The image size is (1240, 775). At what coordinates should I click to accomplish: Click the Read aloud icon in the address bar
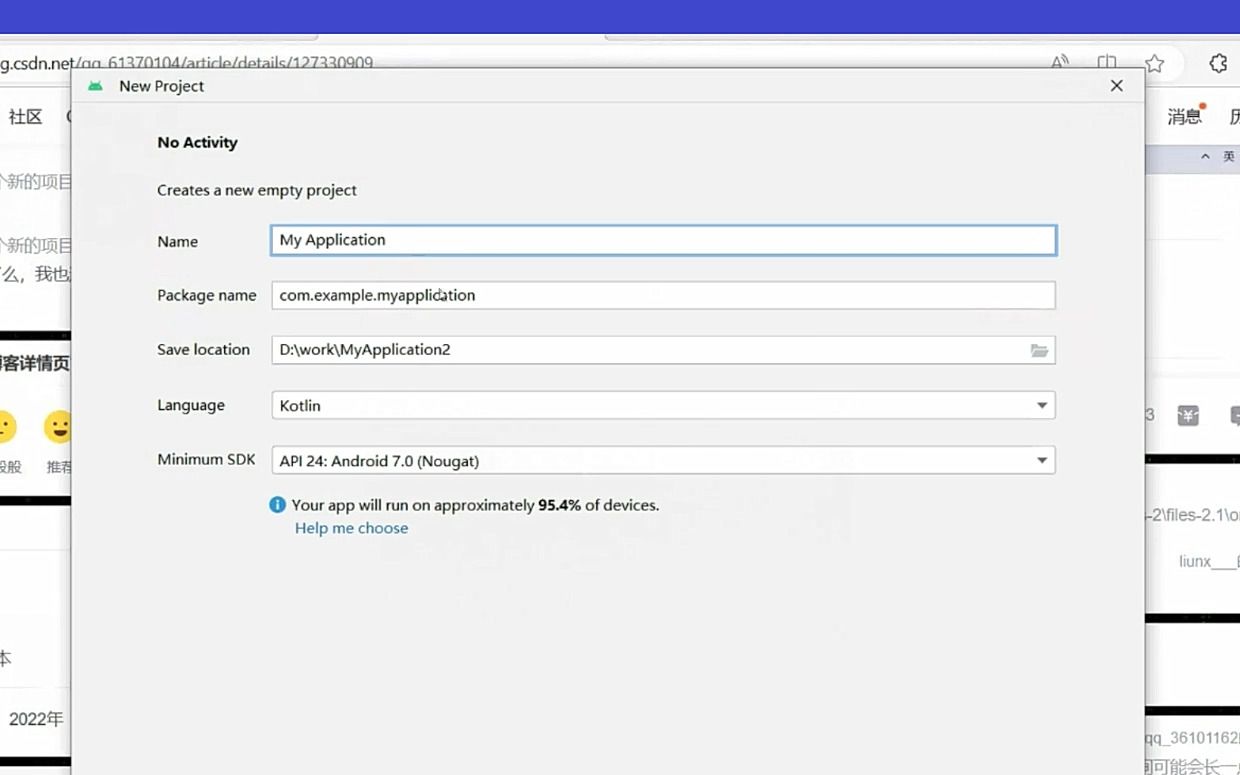1059,62
